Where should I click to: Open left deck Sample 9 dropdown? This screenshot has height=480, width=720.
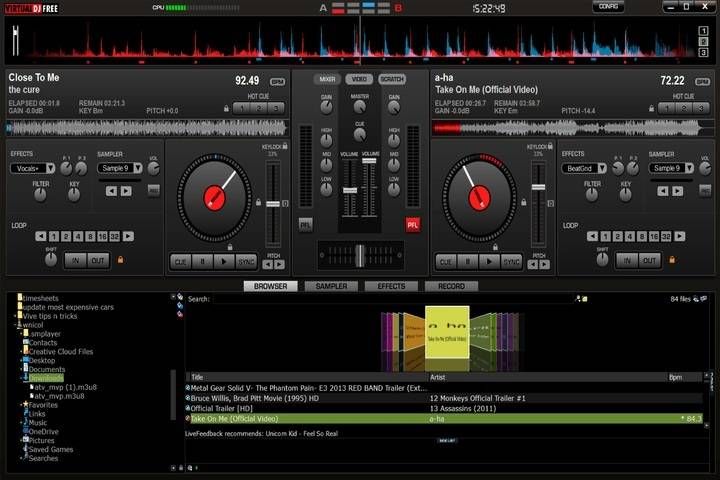coord(138,169)
